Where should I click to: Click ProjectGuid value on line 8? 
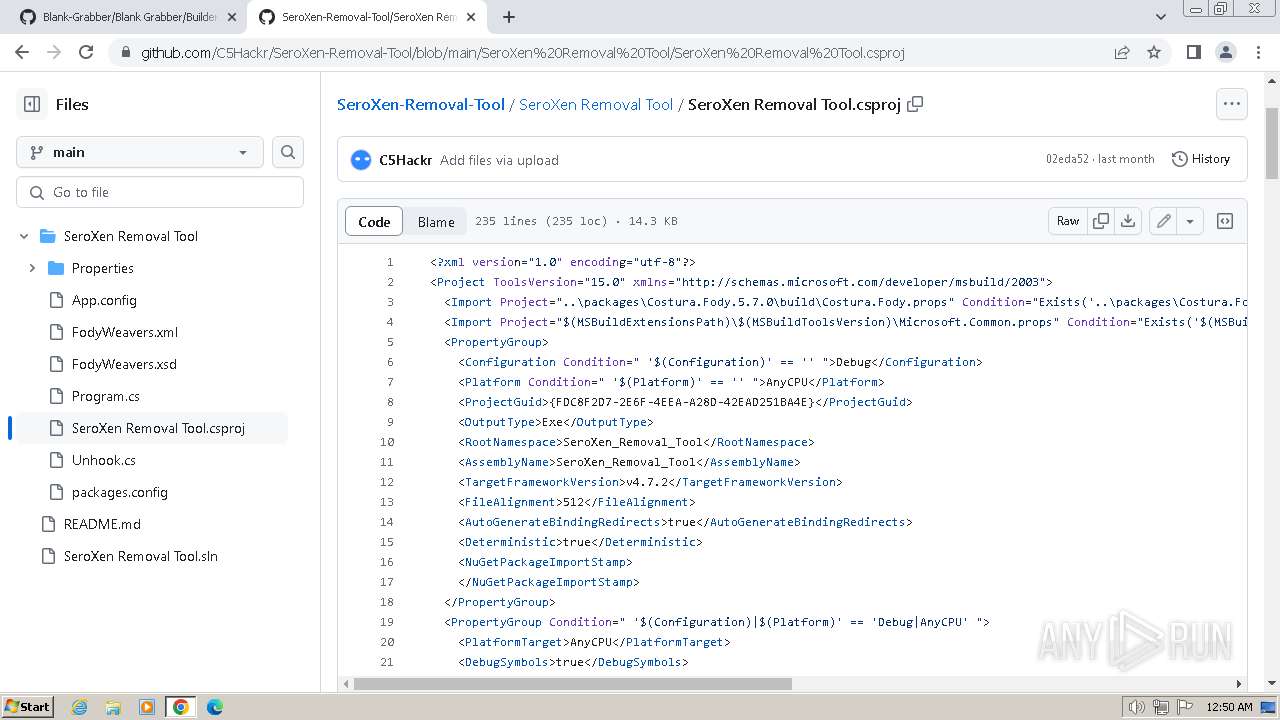(x=682, y=402)
